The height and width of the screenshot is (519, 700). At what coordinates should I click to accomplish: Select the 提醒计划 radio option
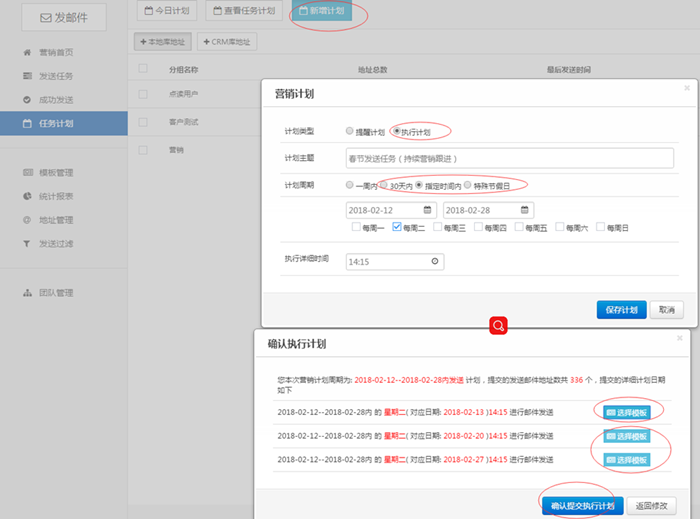(349, 132)
